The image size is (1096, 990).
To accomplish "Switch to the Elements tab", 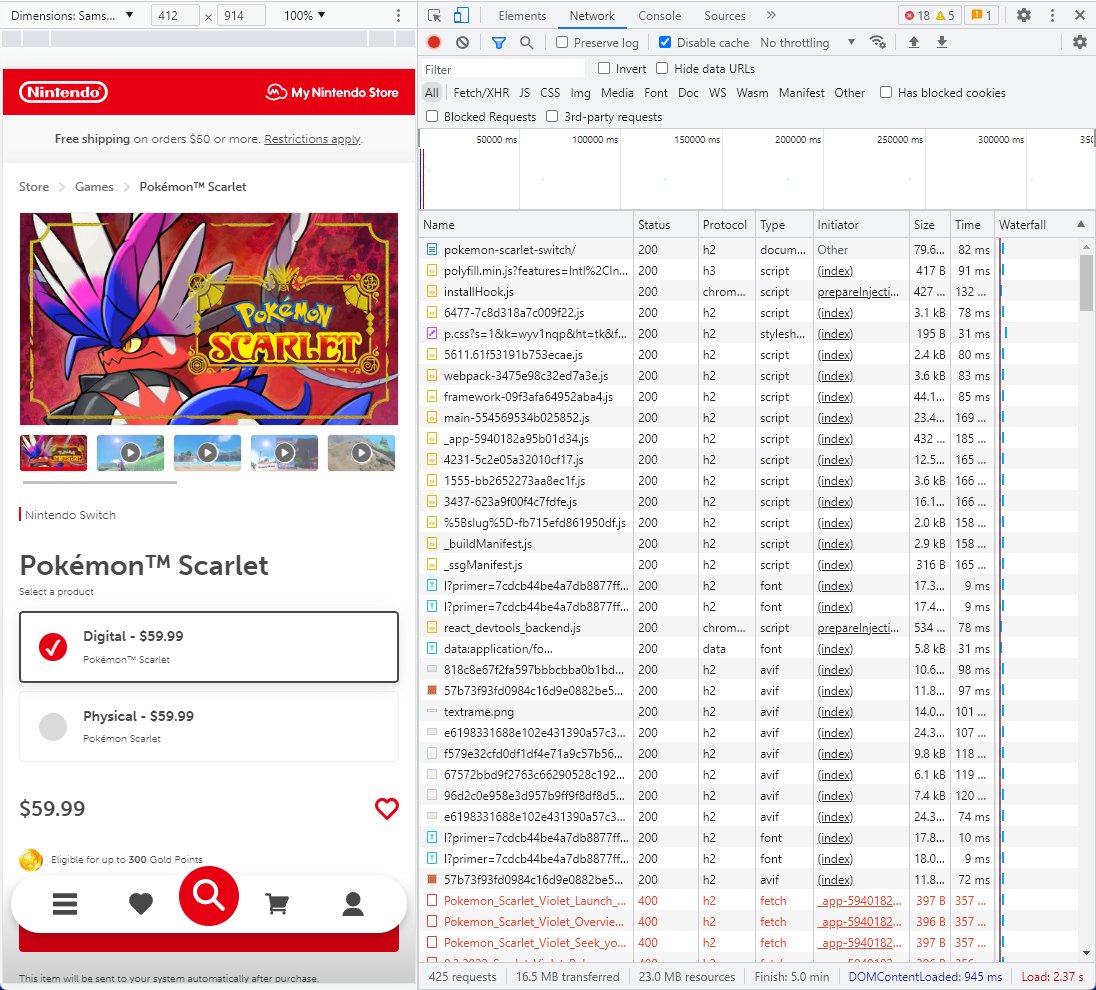I will (522, 15).
